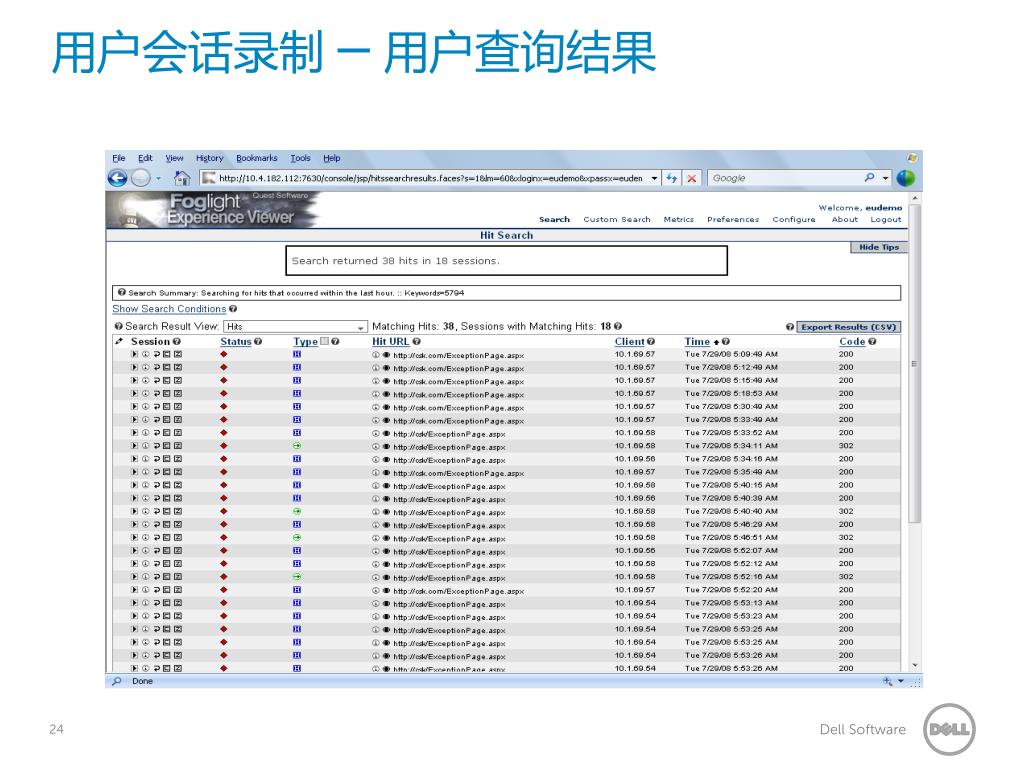Click Export Results (CSV) button
Viewport: 1024px width, 768px height.
tap(848, 327)
